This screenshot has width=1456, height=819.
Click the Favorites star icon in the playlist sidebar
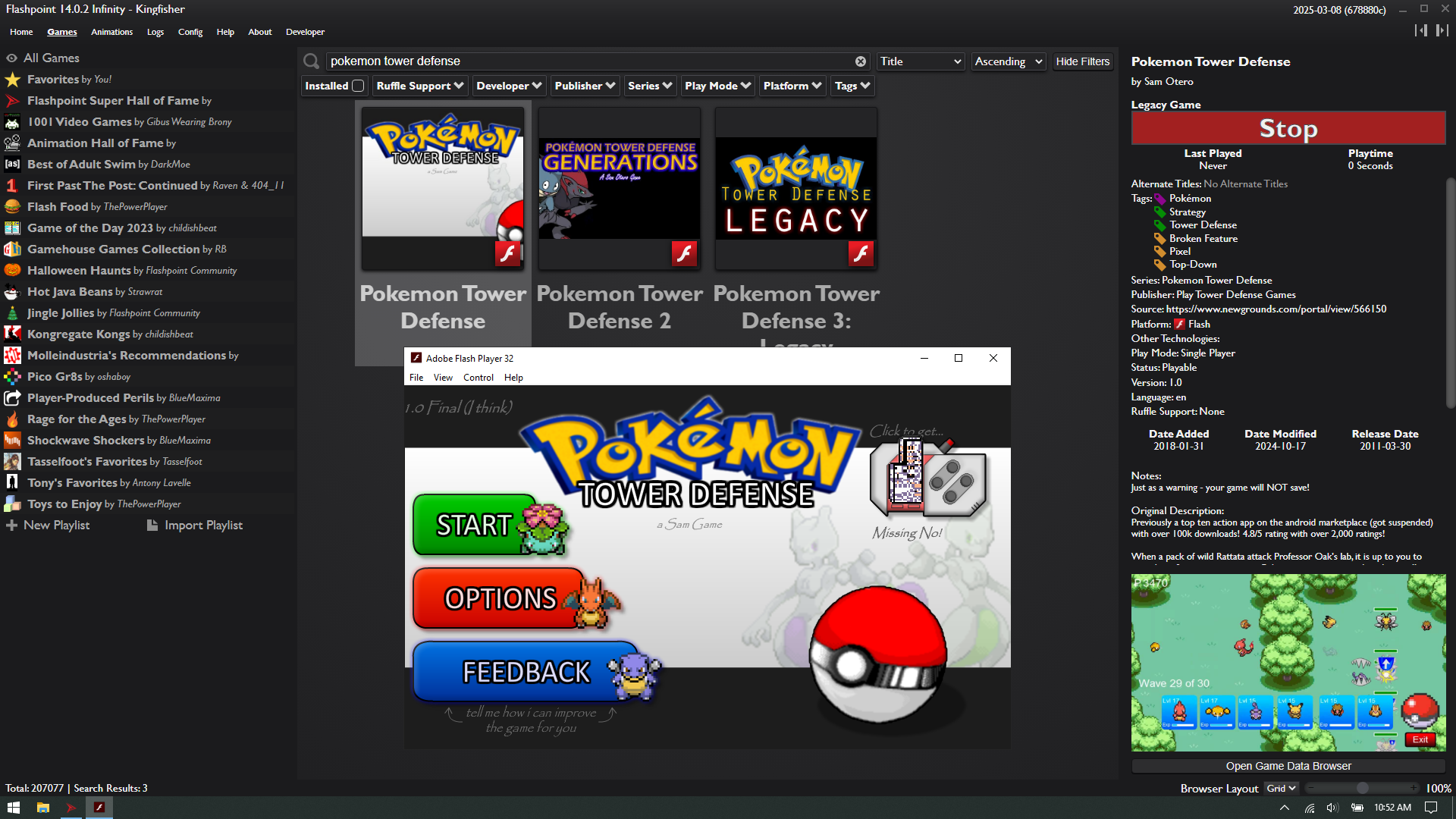coord(13,80)
